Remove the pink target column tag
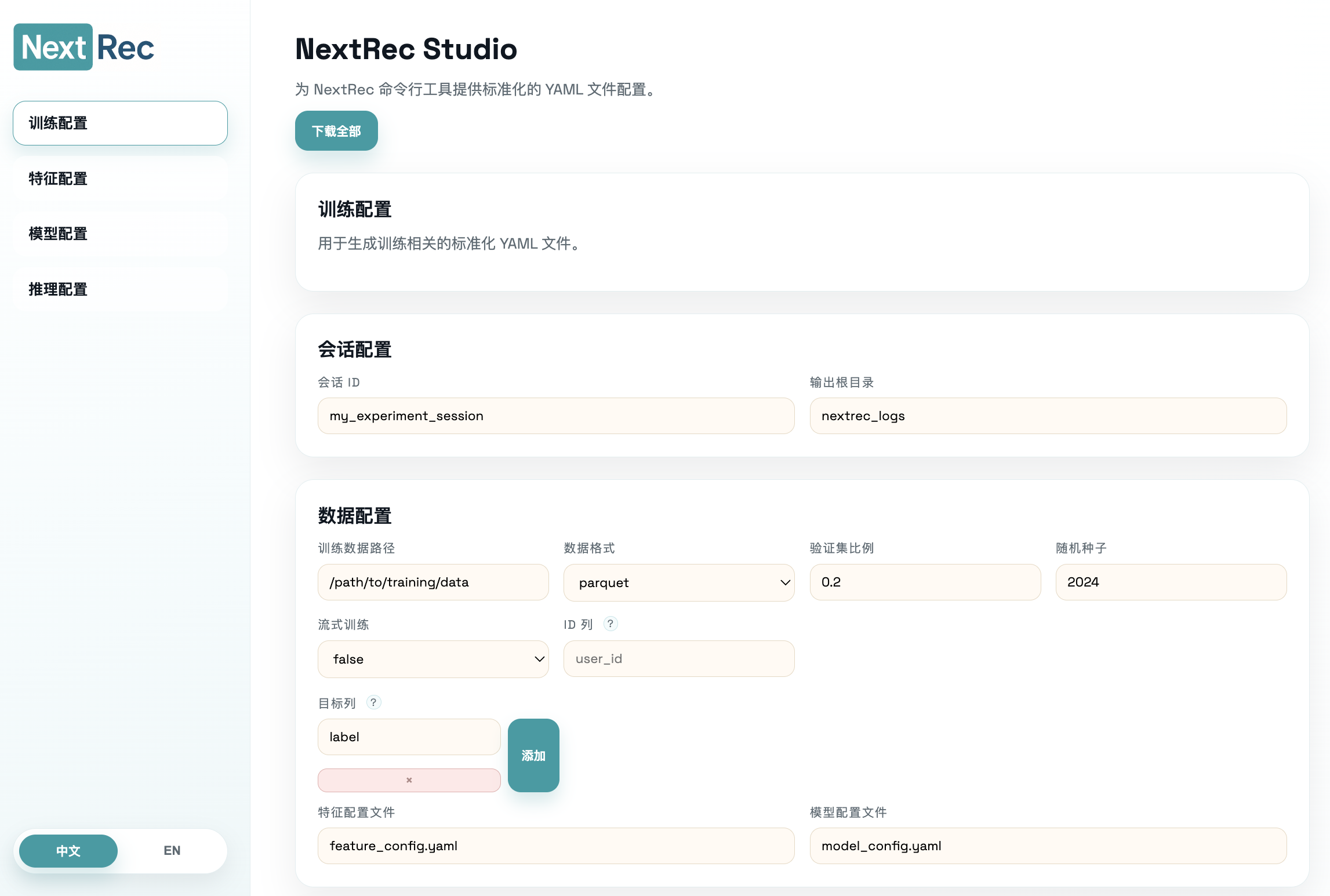Screen dimensions: 1330x896 click(x=409, y=780)
